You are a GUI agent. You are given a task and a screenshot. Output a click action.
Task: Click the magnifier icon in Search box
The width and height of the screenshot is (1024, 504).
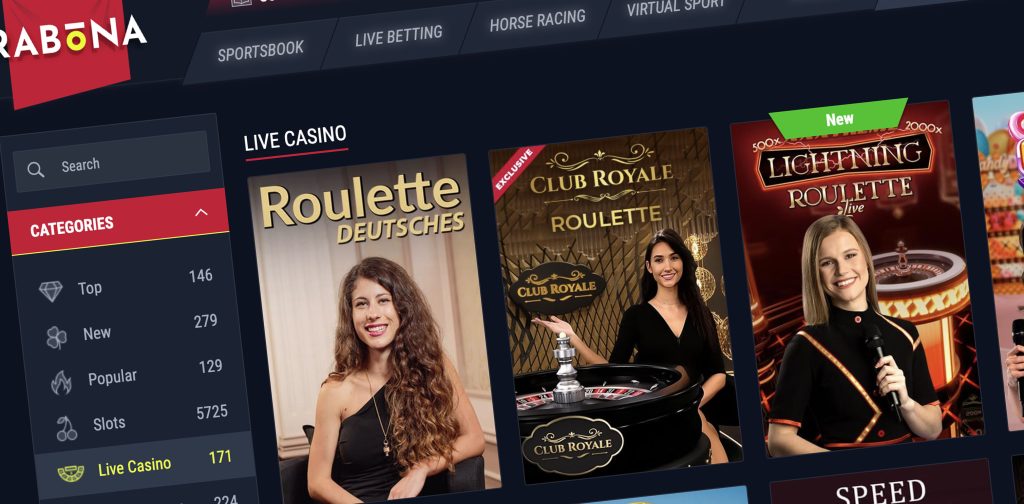pos(36,170)
